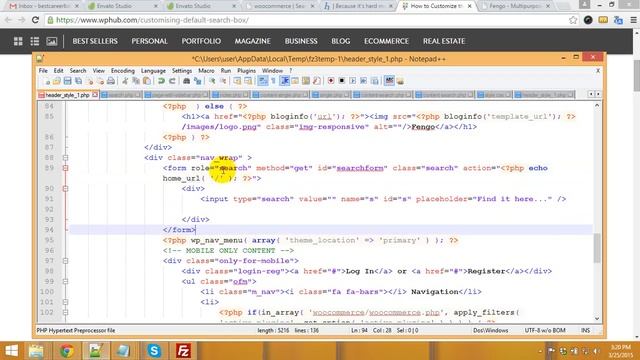Toggle show all characters pilcrow icon
The height and width of the screenshot is (360, 640).
pyautogui.click(x=273, y=81)
